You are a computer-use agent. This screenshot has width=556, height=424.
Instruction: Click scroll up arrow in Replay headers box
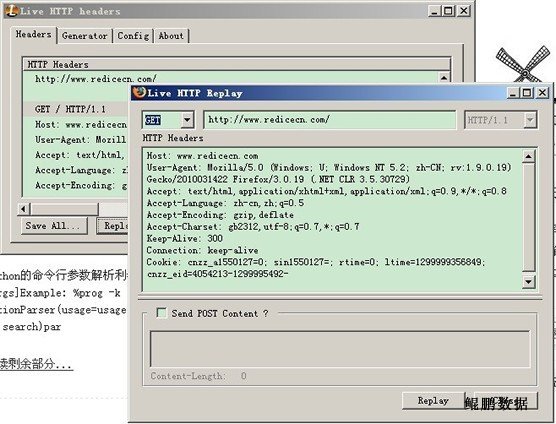click(528, 156)
